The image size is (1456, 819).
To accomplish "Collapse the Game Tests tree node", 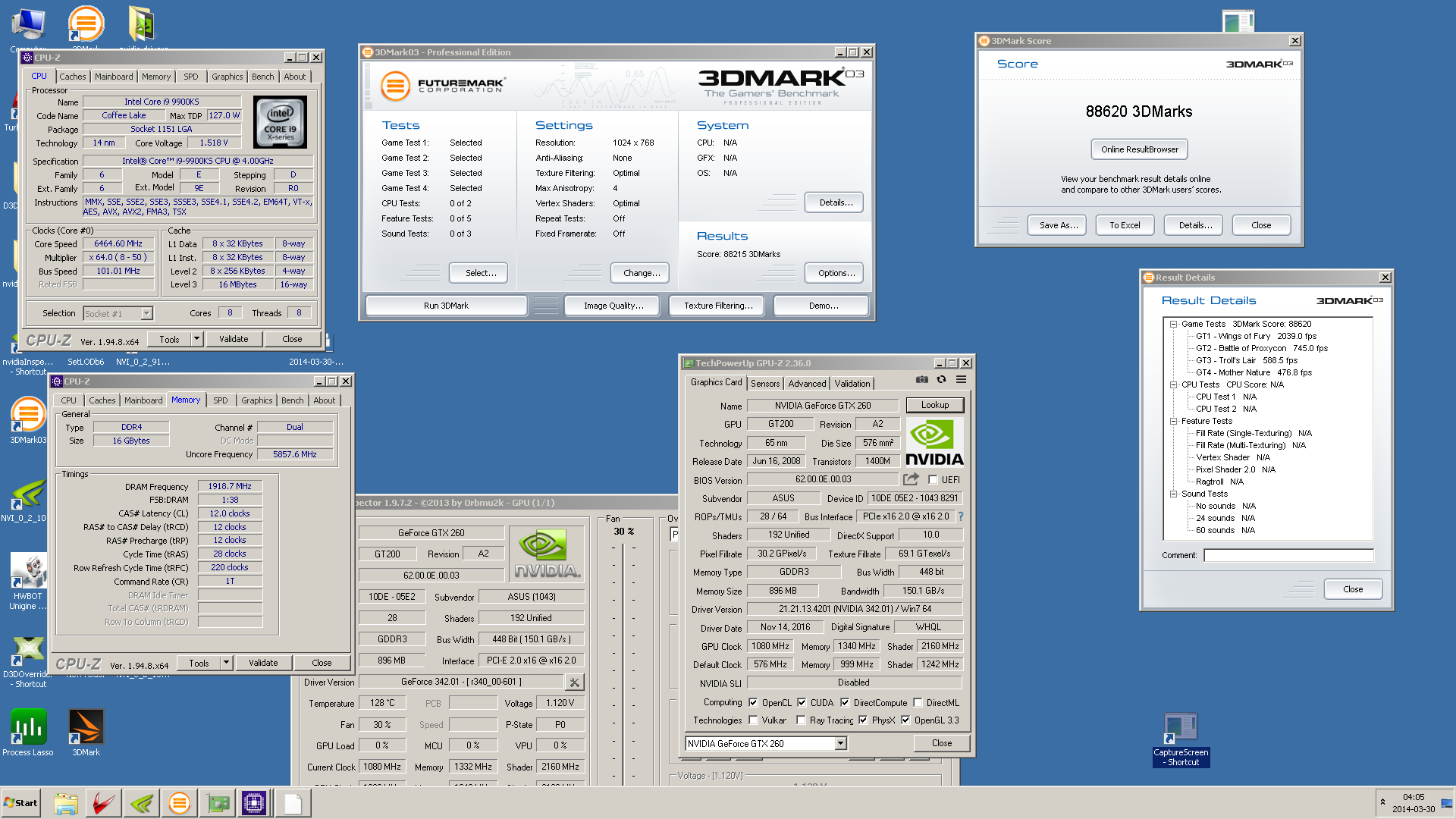I will (x=1173, y=324).
